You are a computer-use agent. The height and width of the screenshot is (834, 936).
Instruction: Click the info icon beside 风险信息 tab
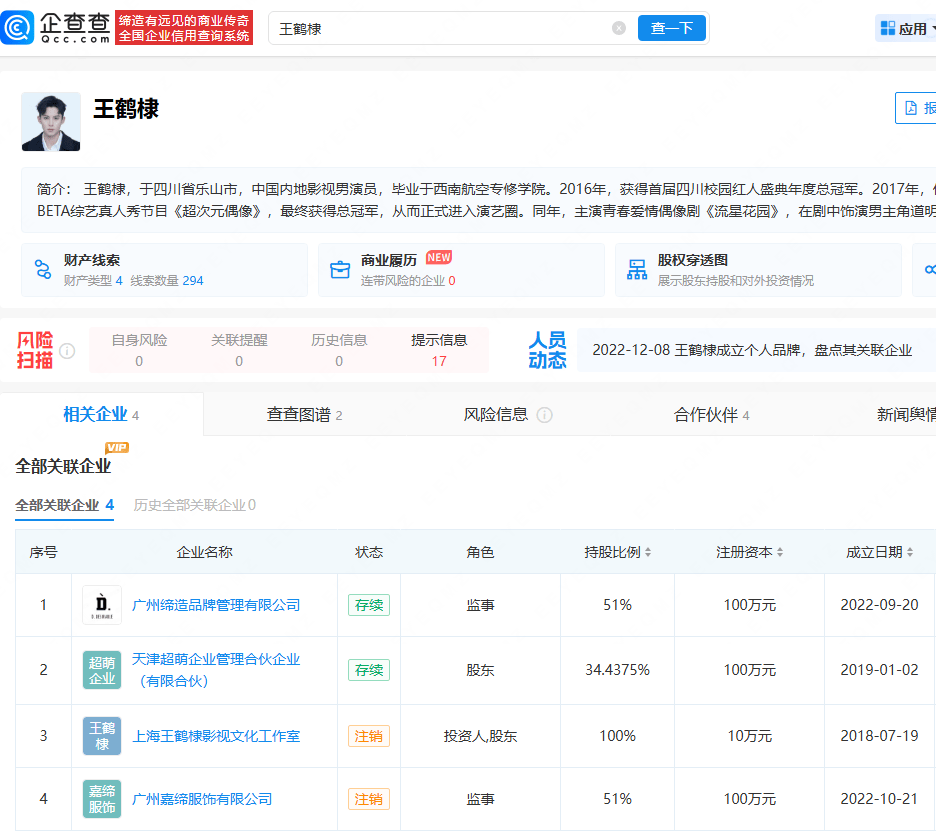544,415
